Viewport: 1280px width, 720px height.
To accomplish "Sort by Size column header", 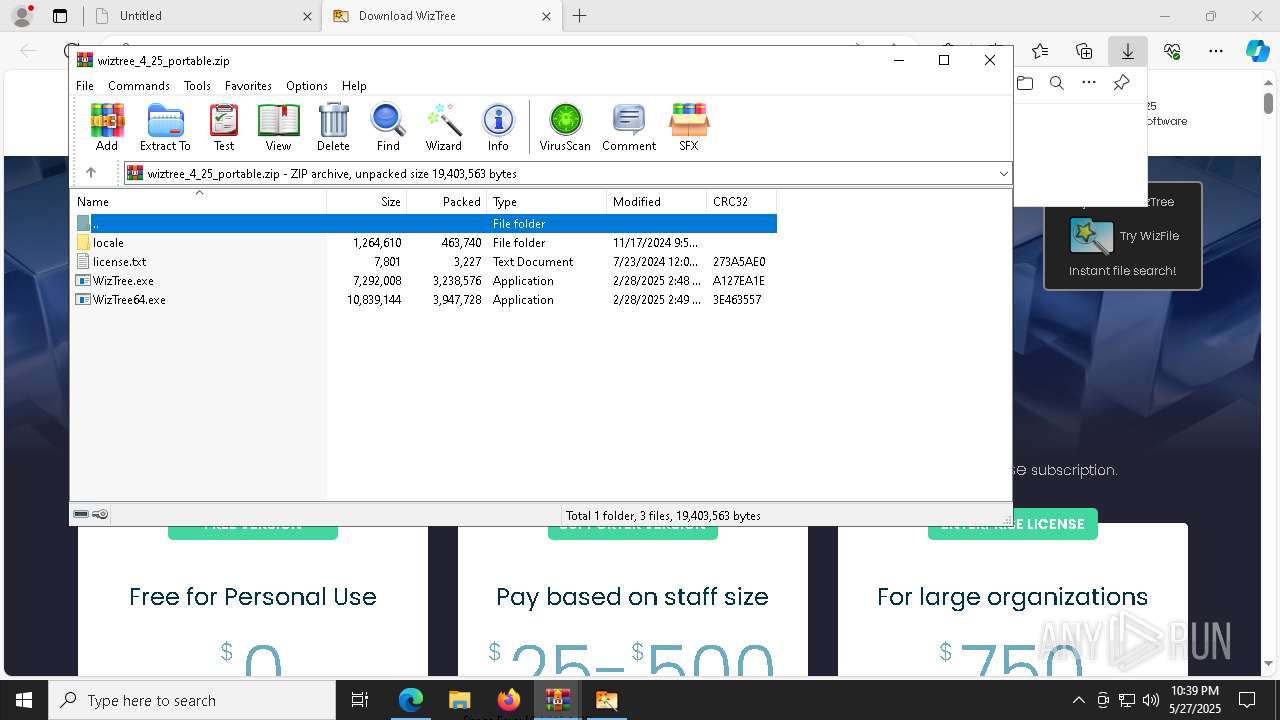I will [367, 202].
